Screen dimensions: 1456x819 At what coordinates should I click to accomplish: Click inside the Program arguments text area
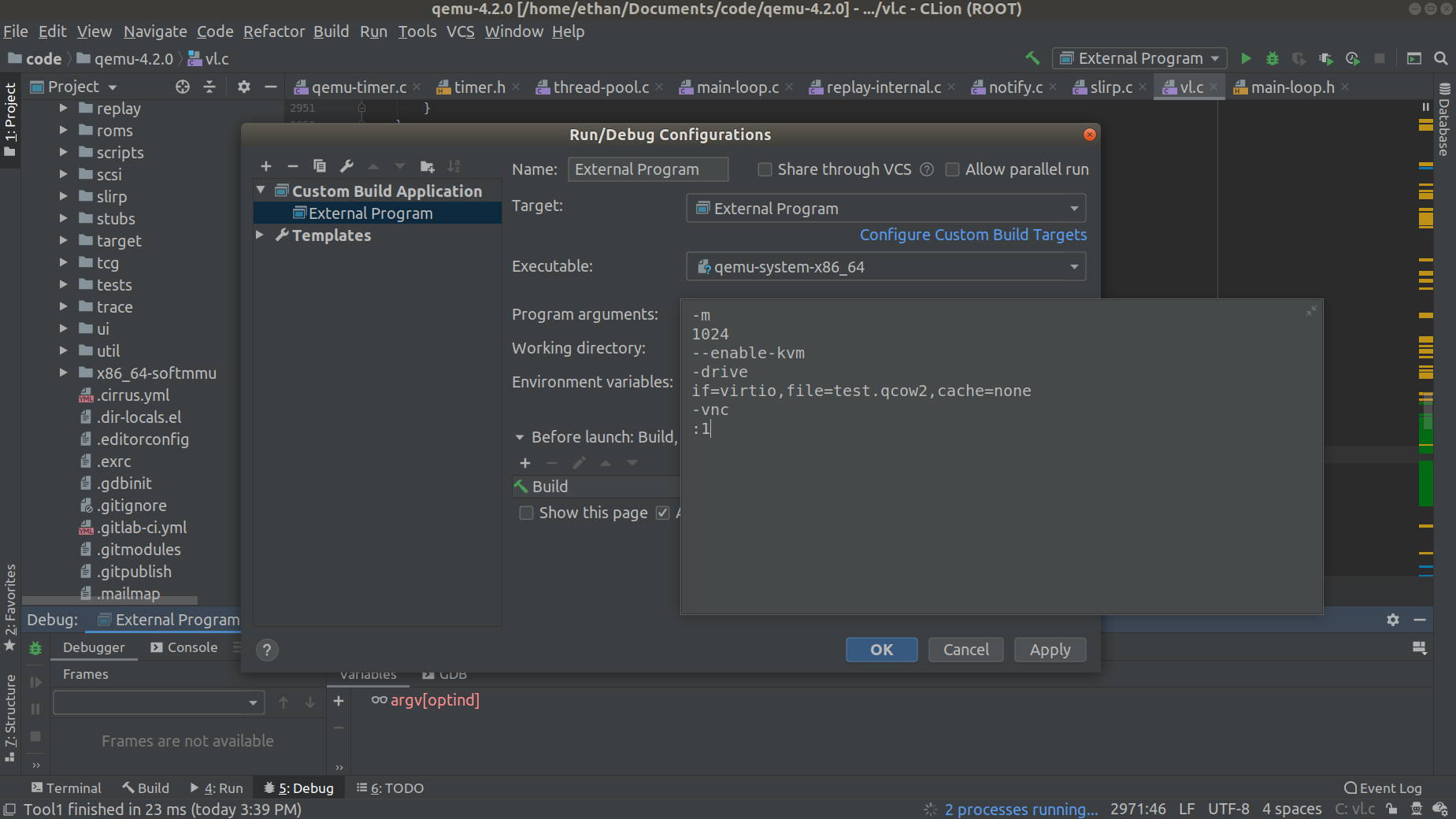pos(1002,457)
